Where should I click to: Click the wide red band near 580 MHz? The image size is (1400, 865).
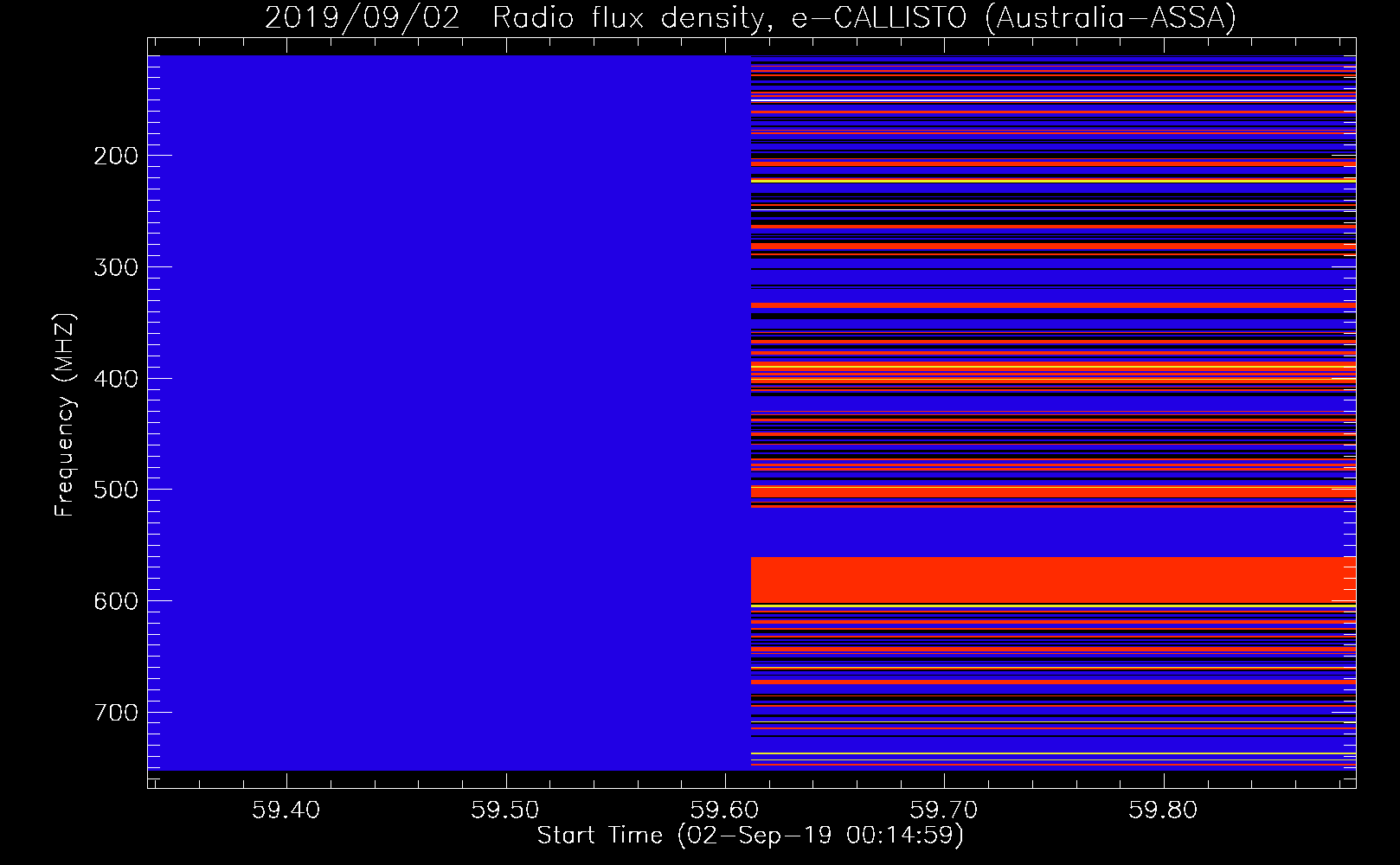[x=1053, y=580]
